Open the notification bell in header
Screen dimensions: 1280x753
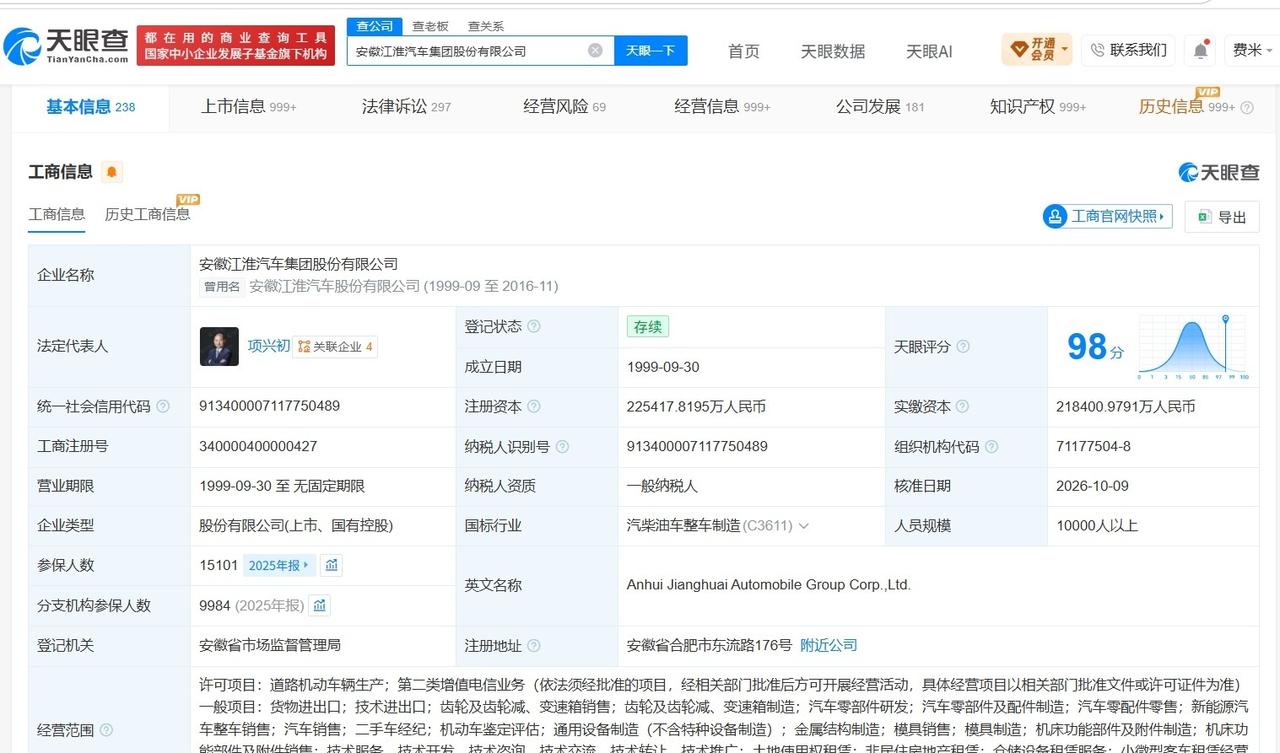pyautogui.click(x=1200, y=50)
